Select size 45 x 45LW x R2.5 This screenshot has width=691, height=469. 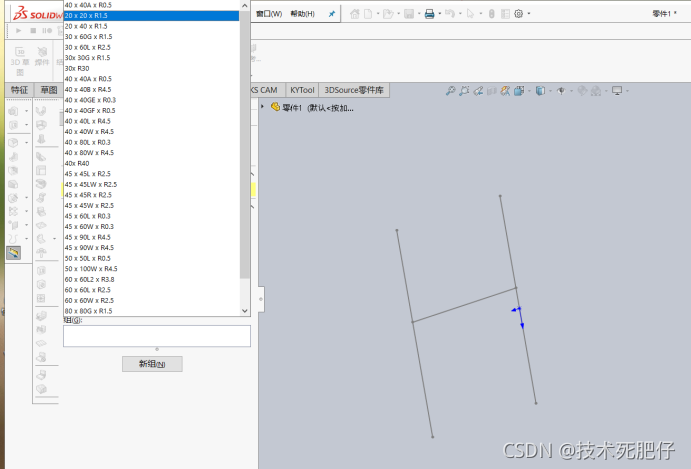click(152, 184)
